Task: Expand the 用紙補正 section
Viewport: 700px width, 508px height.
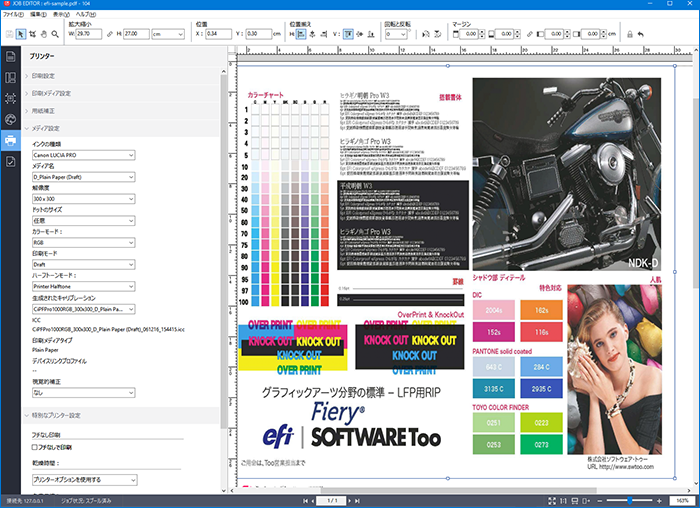Action: [x=121, y=111]
